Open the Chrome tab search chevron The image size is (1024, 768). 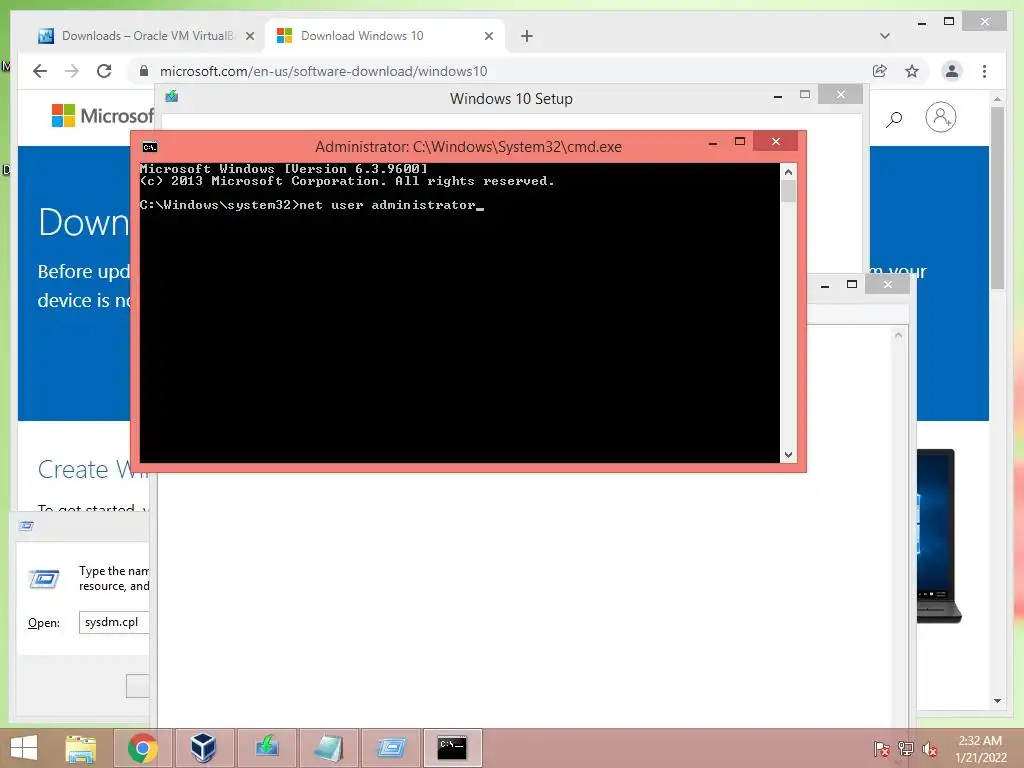point(885,36)
